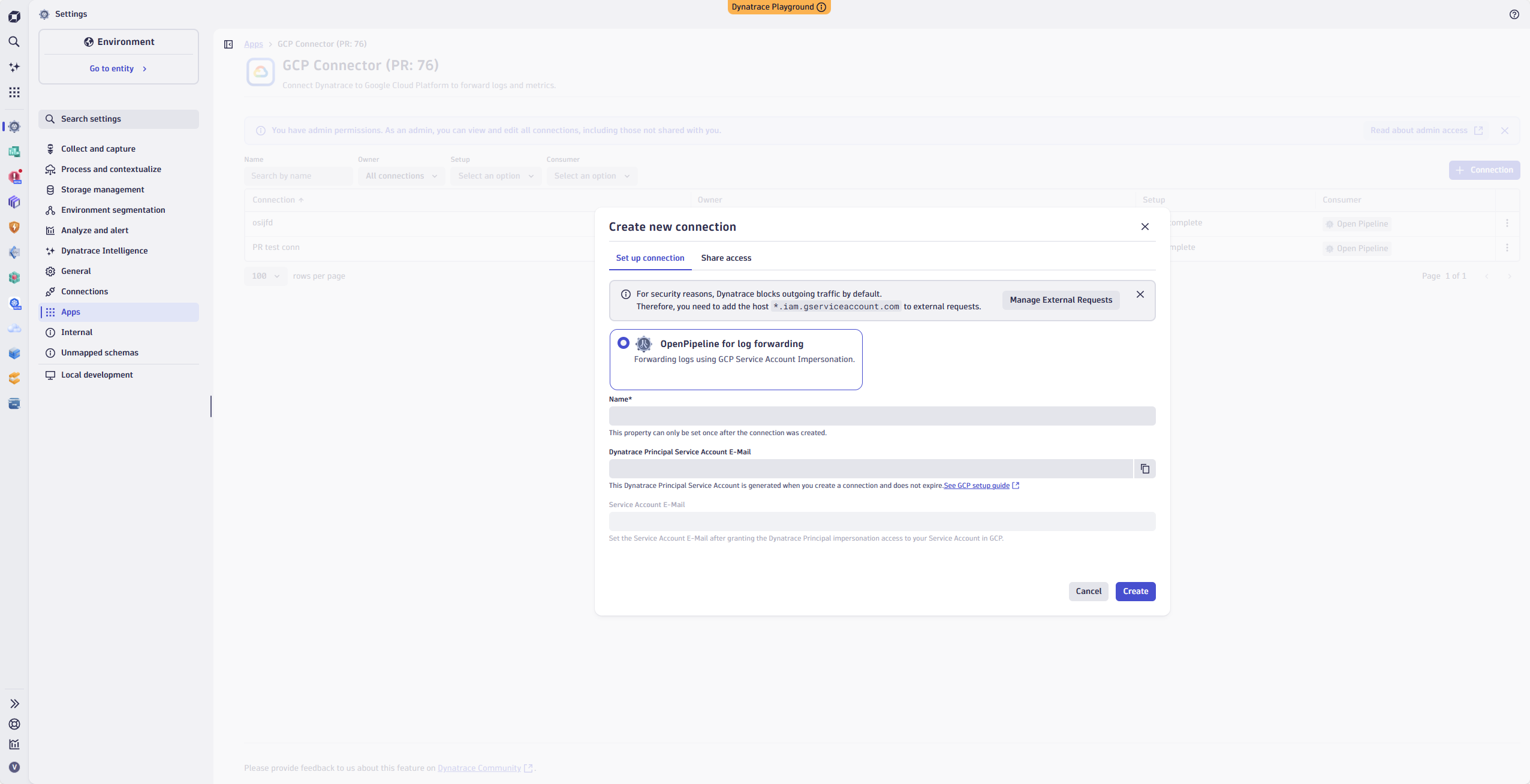Dismiss the security reasons info banner
Image resolution: width=1530 pixels, height=784 pixels.
[1140, 294]
